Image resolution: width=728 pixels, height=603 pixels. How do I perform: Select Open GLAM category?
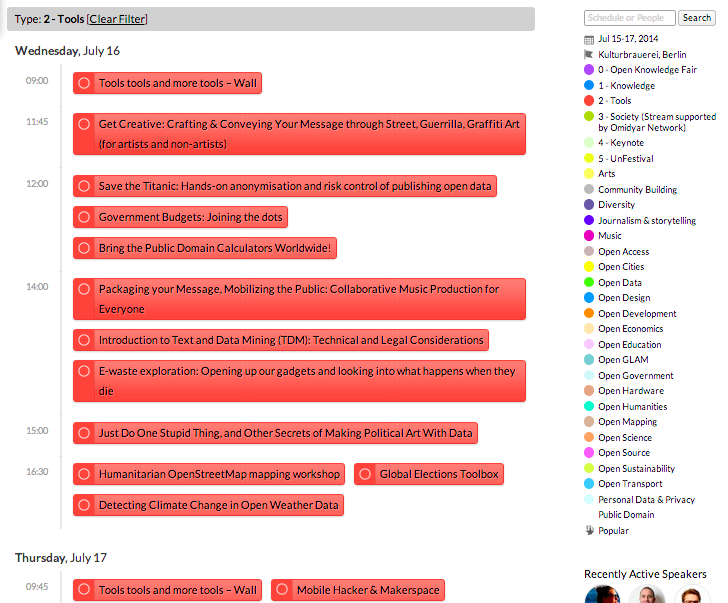pos(623,360)
